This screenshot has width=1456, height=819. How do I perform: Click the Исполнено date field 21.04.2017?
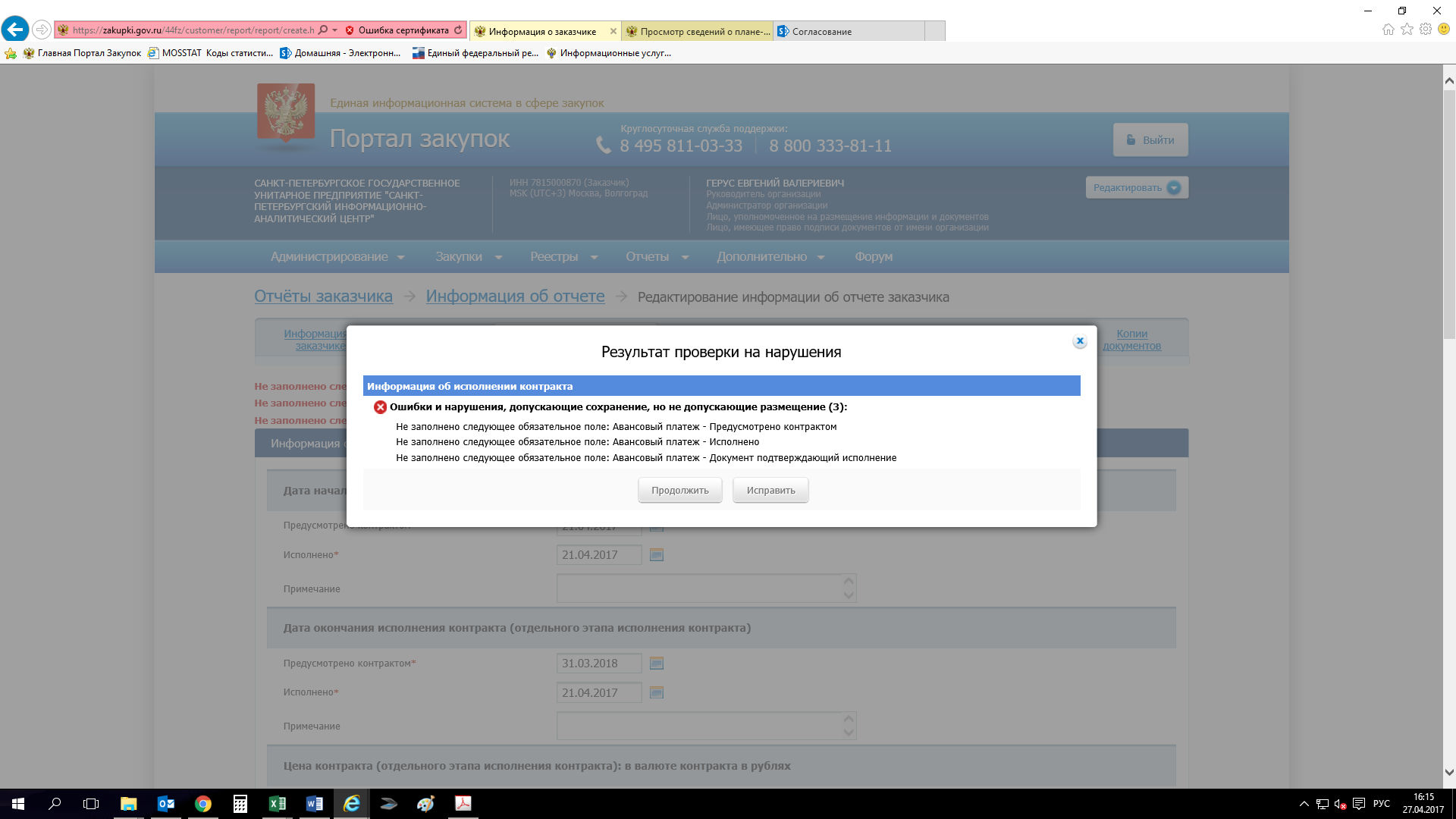[x=598, y=555]
